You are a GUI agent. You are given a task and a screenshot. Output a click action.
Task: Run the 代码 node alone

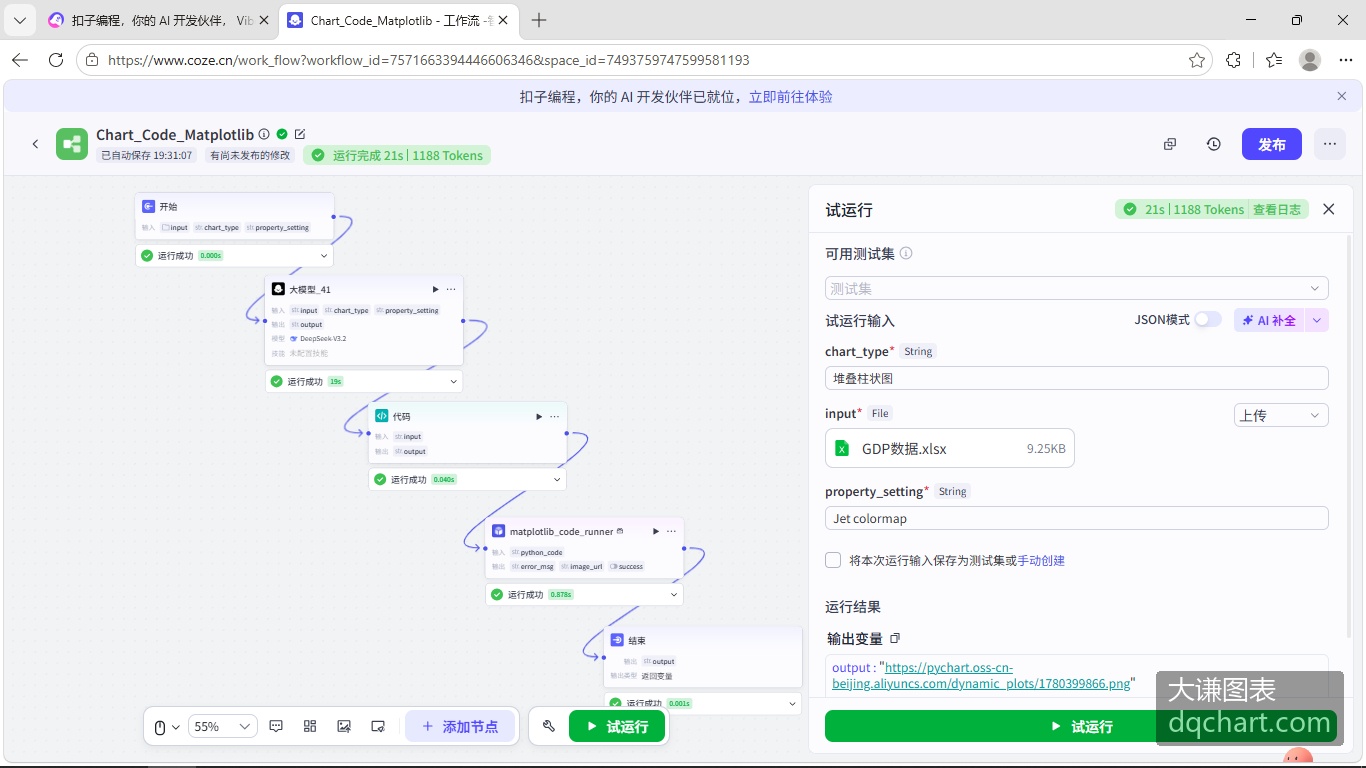(x=539, y=416)
